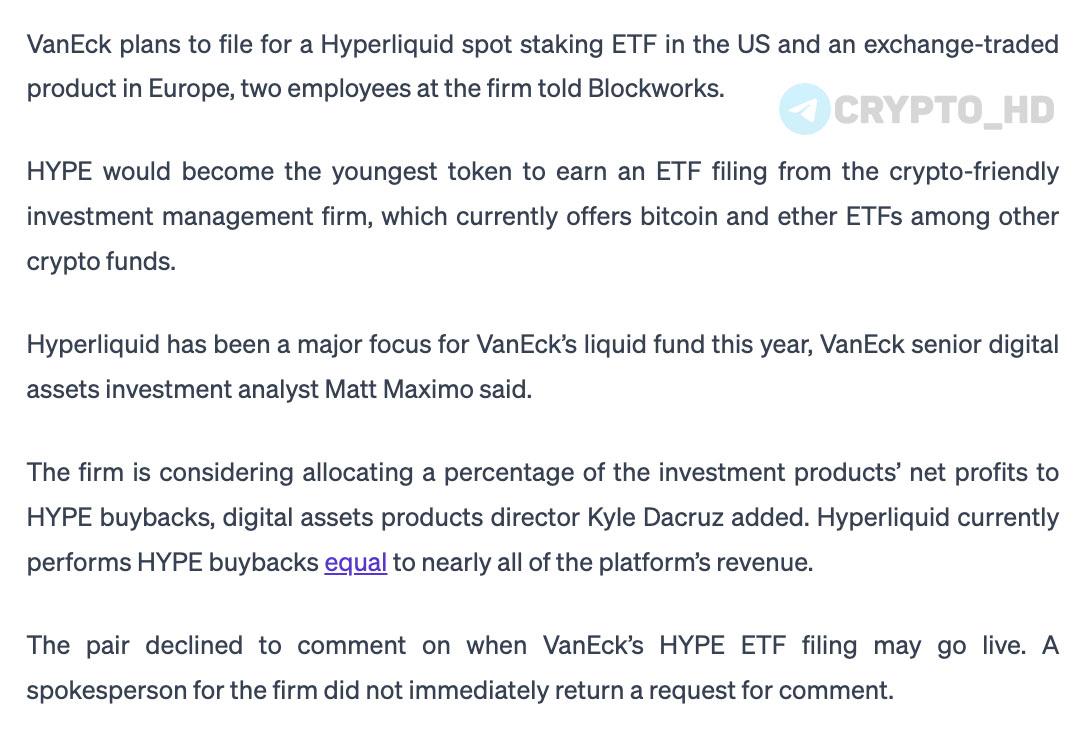Click the words "crypto funds."

(101, 262)
